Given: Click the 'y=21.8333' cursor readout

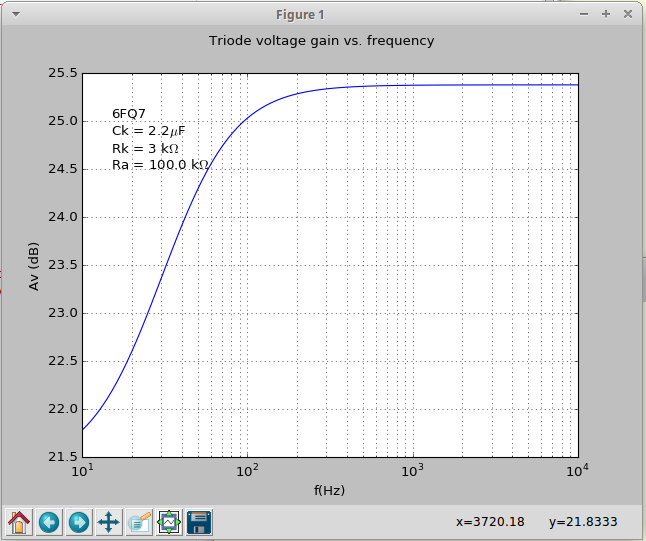Looking at the screenshot, I should (583, 522).
